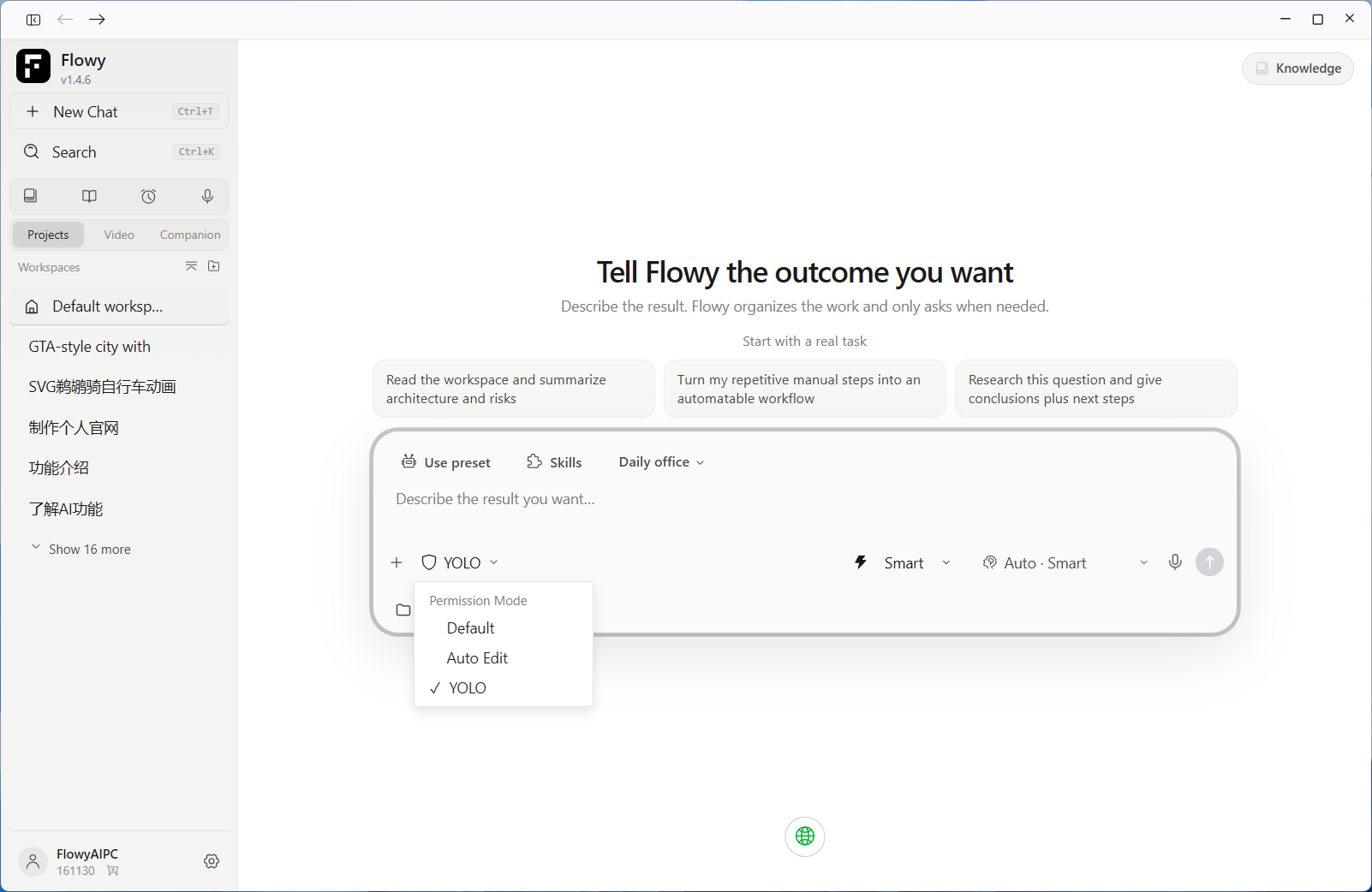Click the plus attachment icon in composer
Screen dimensions: 1372x892
397,562
